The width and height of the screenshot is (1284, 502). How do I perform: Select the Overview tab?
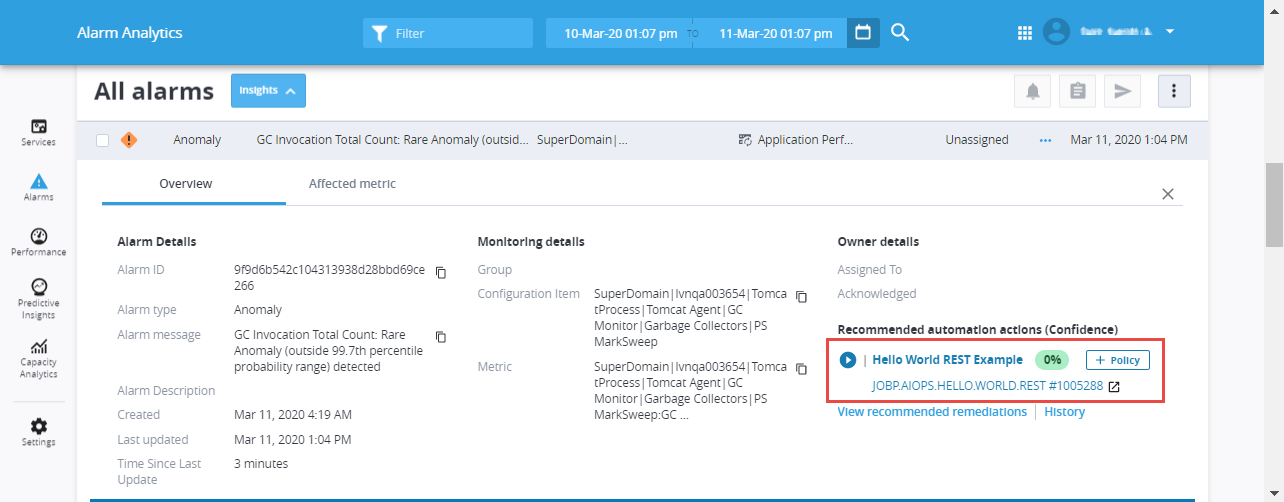186,184
